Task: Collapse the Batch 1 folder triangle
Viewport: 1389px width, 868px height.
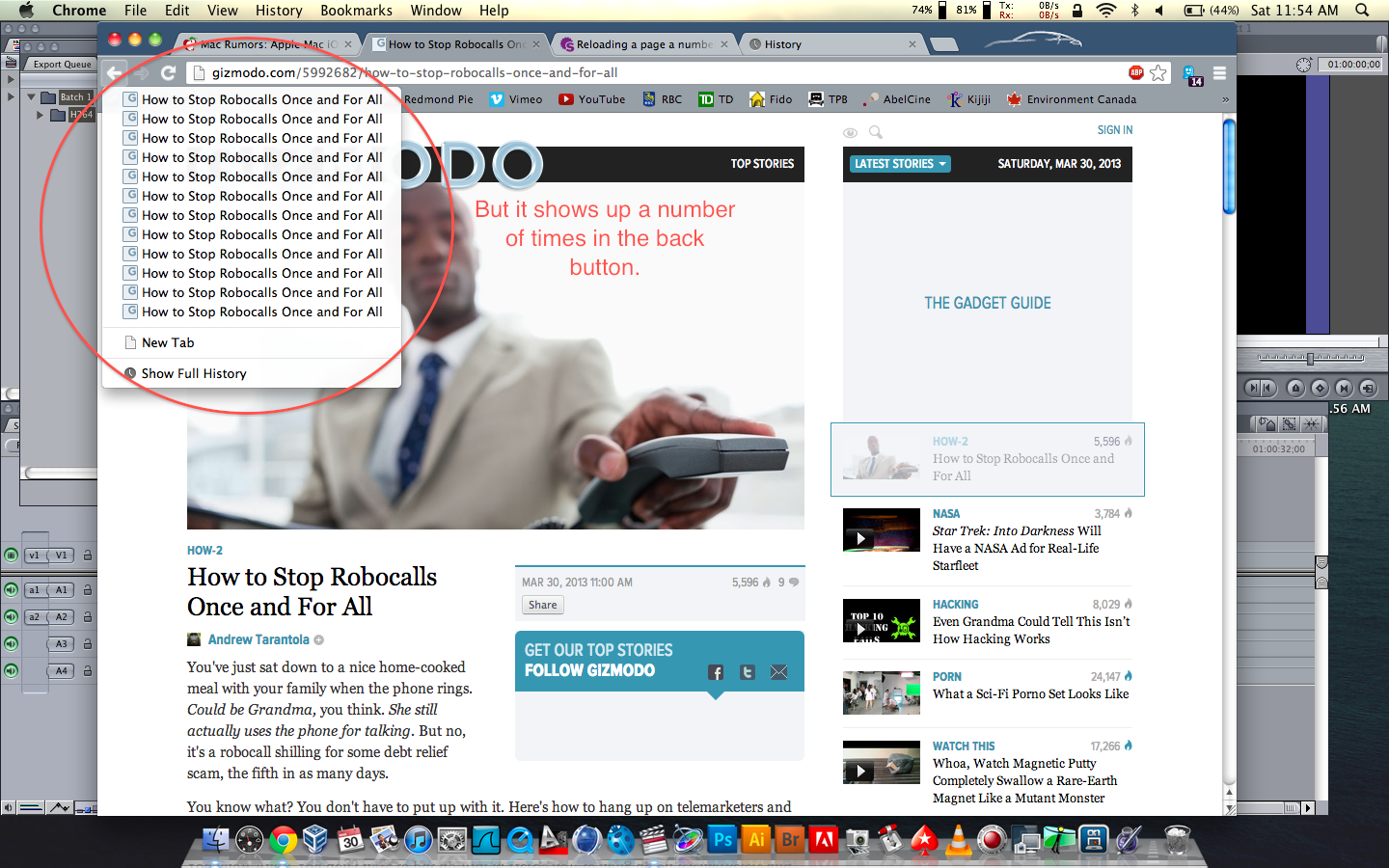Action: click(32, 97)
